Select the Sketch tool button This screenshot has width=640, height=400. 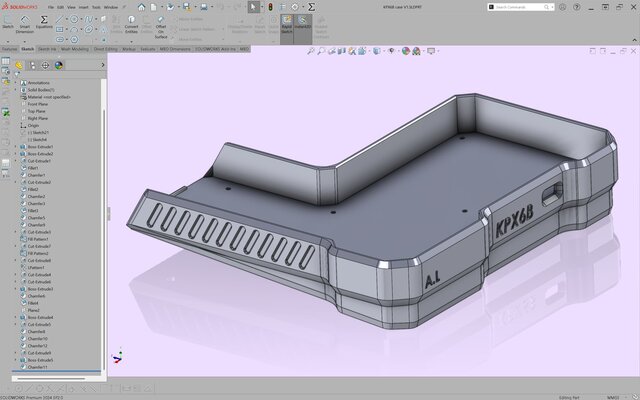point(8,26)
